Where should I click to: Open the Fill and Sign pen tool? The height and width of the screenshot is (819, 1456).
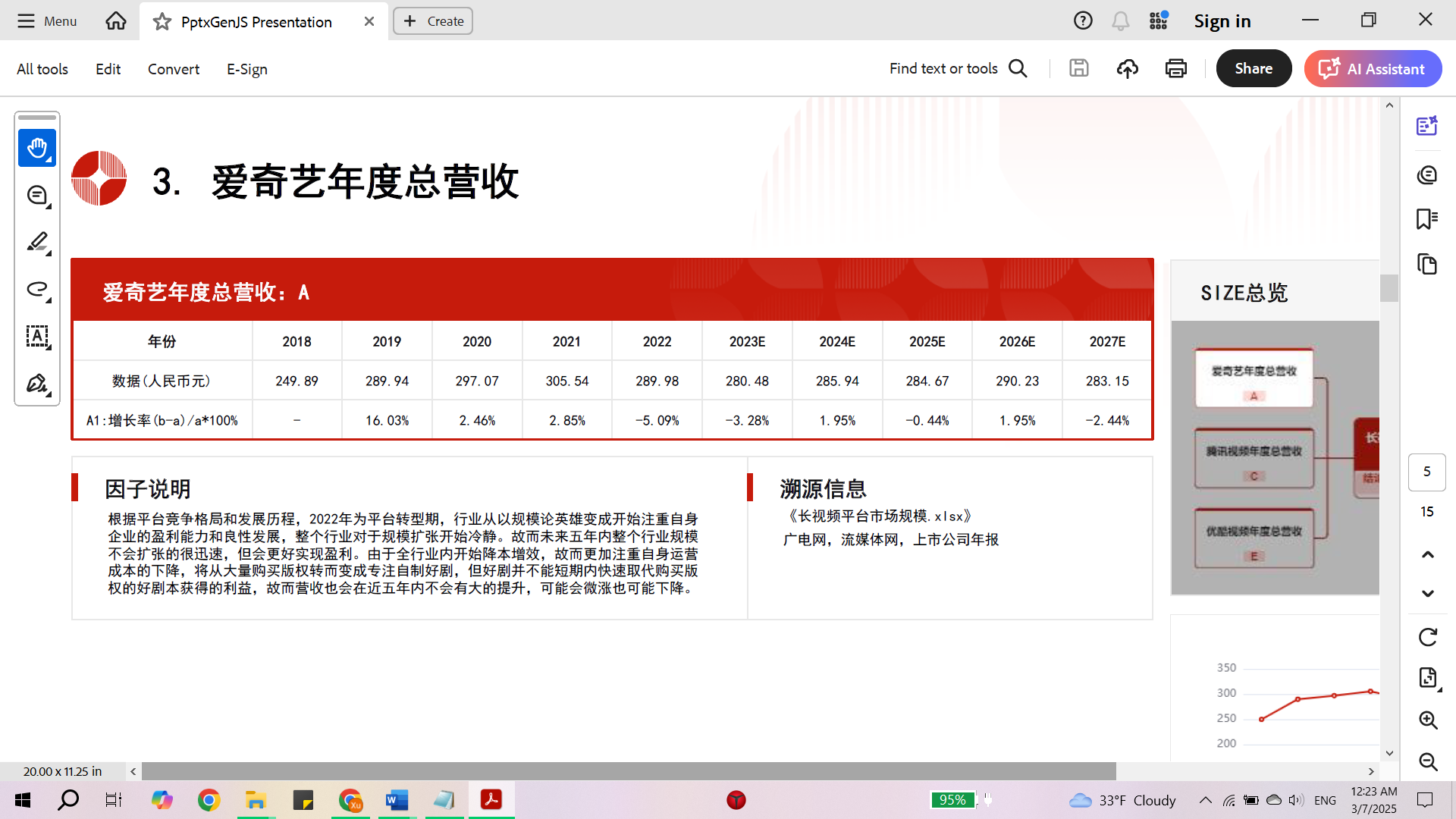(37, 384)
